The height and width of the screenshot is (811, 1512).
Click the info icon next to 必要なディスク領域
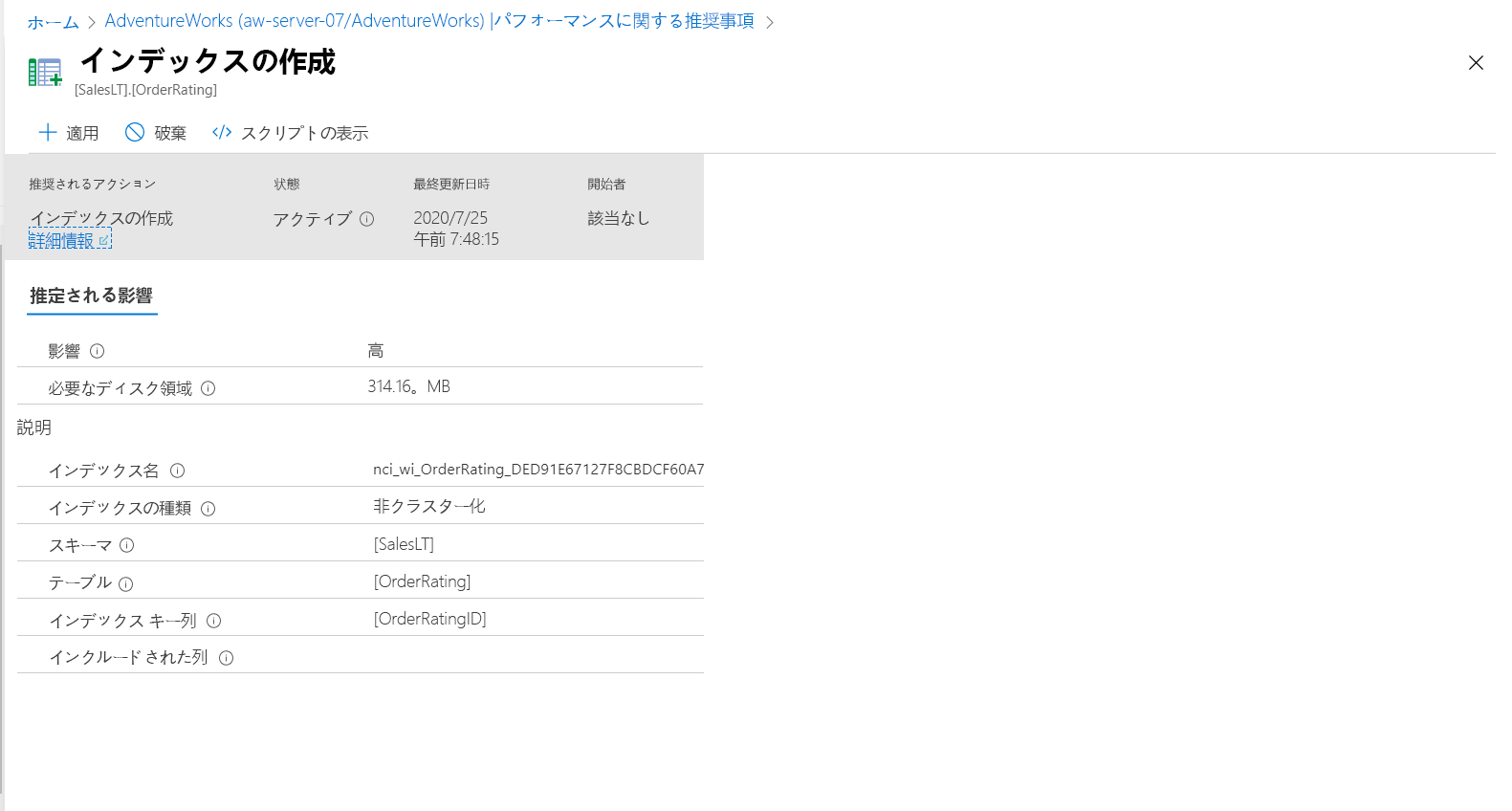click(x=208, y=388)
